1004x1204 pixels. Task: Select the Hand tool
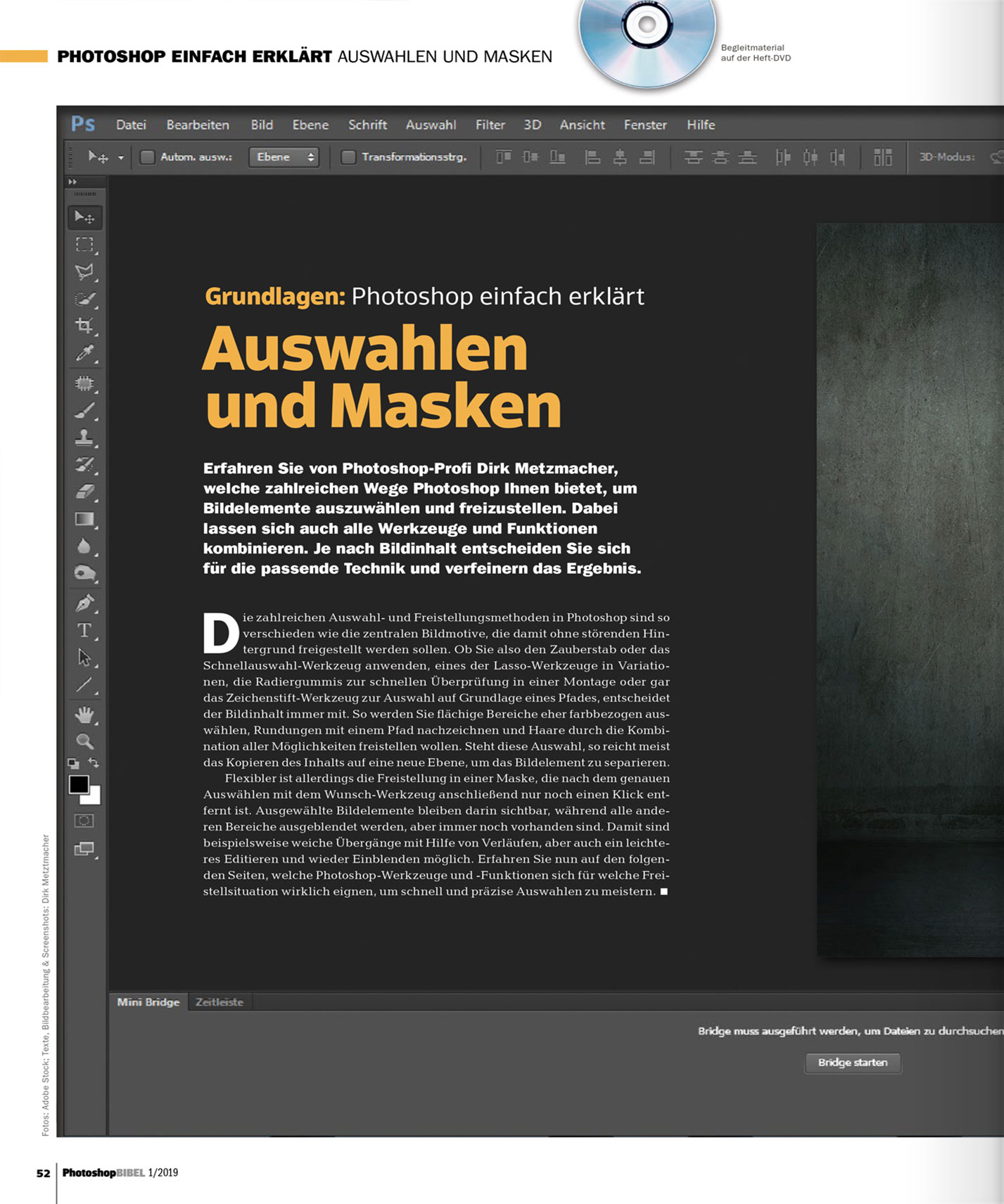(x=85, y=715)
